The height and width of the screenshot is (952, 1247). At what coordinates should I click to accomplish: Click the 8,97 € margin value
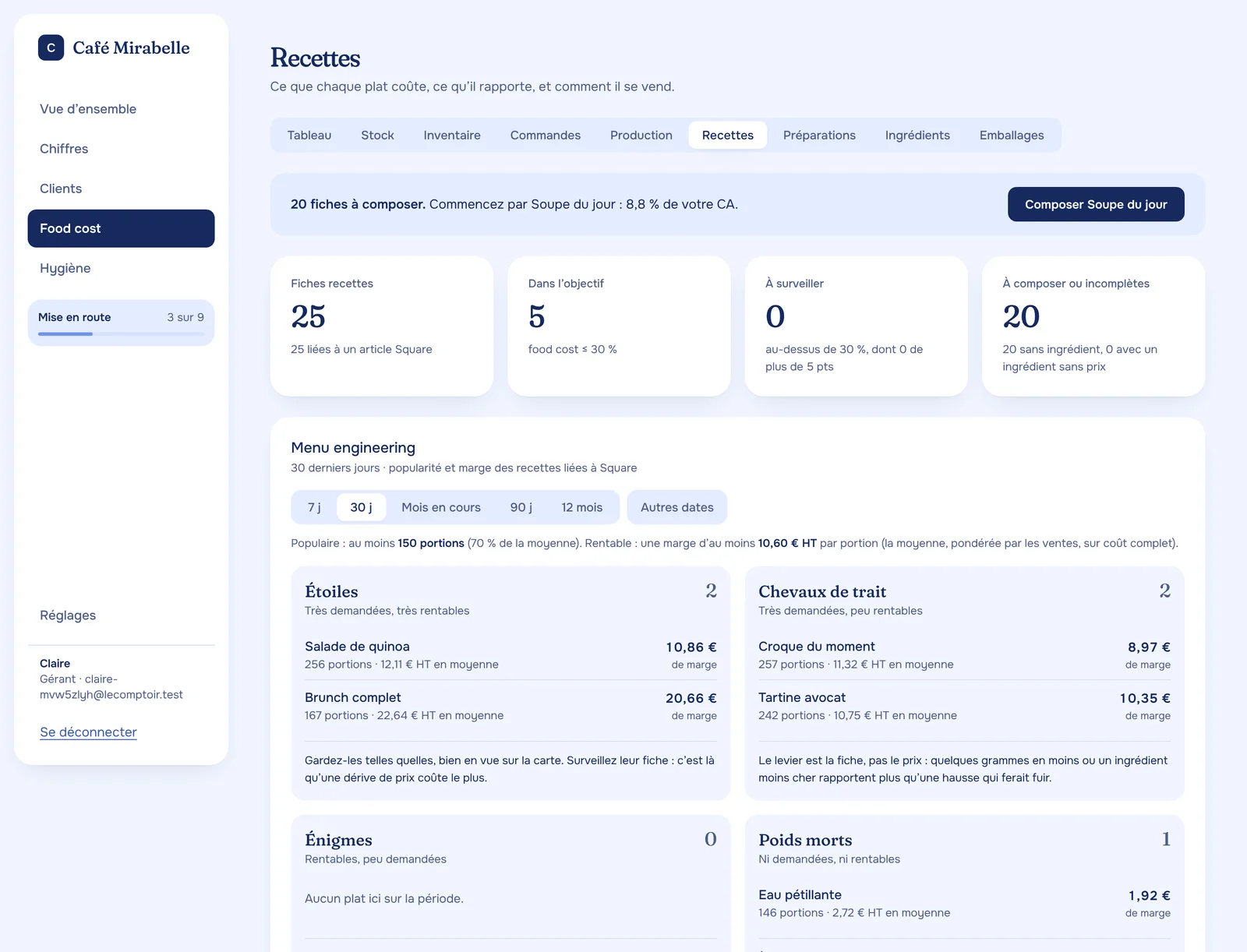[1149, 647]
